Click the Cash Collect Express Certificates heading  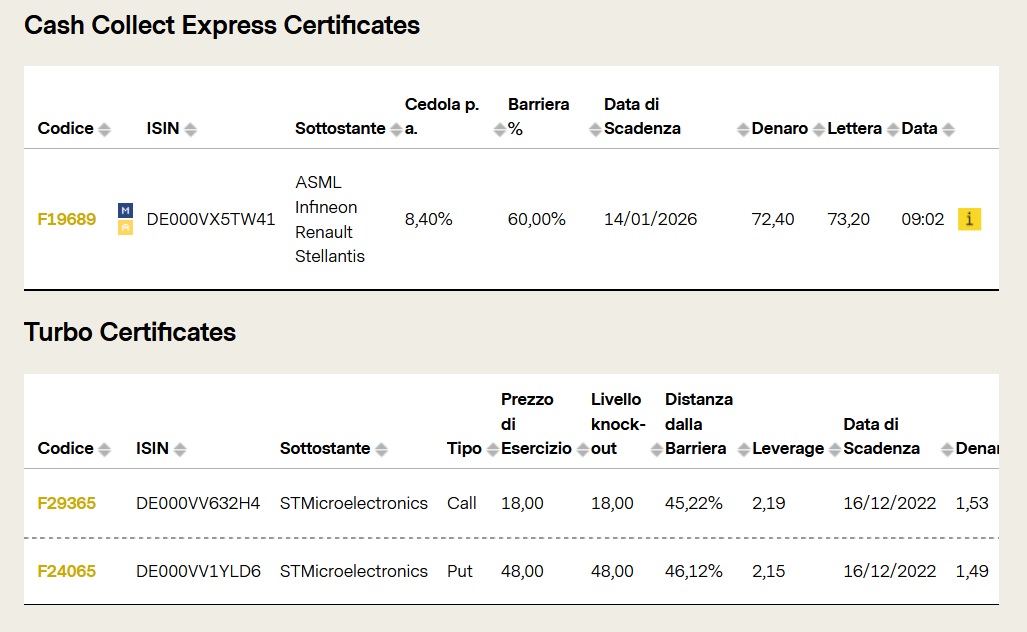(x=222, y=26)
